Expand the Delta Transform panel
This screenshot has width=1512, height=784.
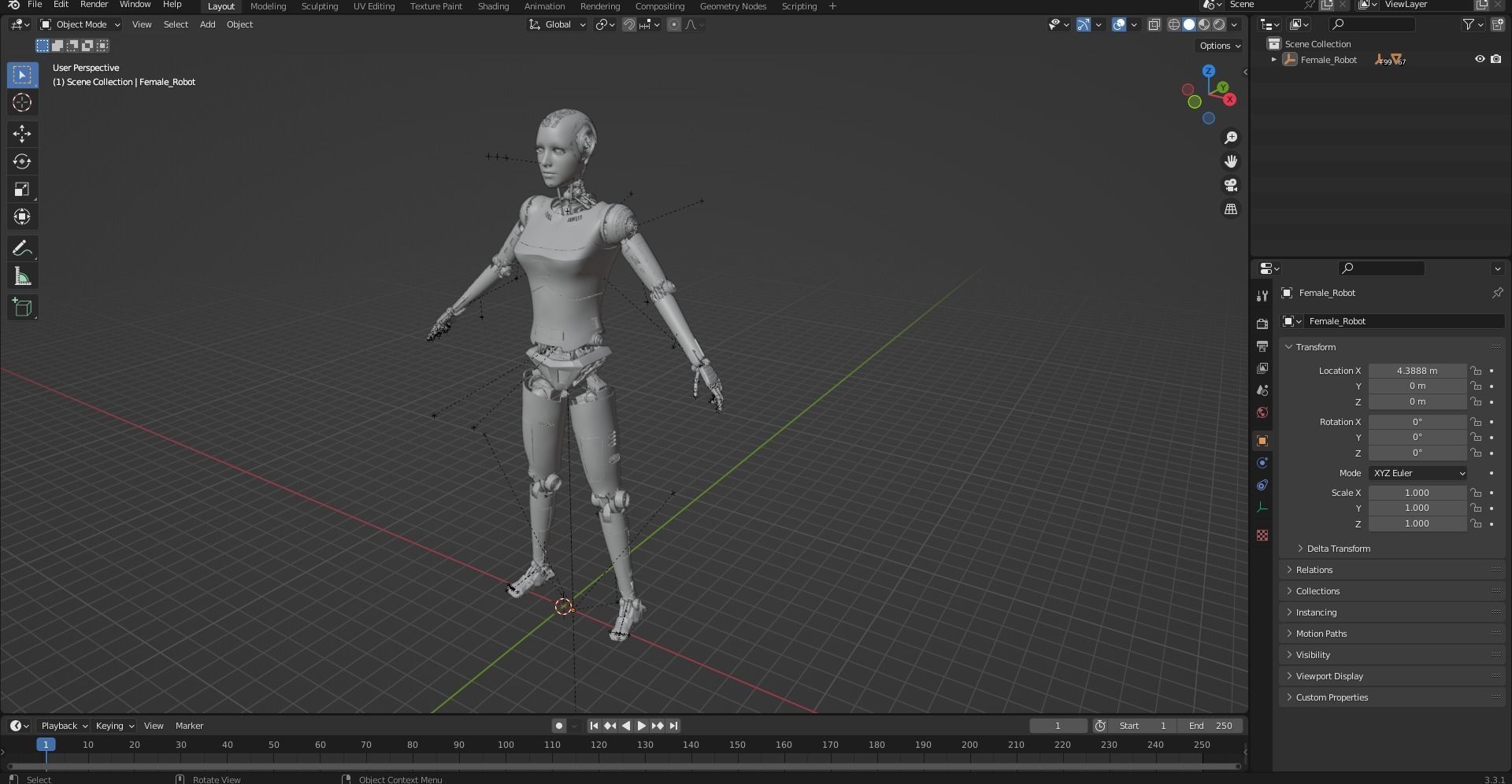click(1338, 549)
